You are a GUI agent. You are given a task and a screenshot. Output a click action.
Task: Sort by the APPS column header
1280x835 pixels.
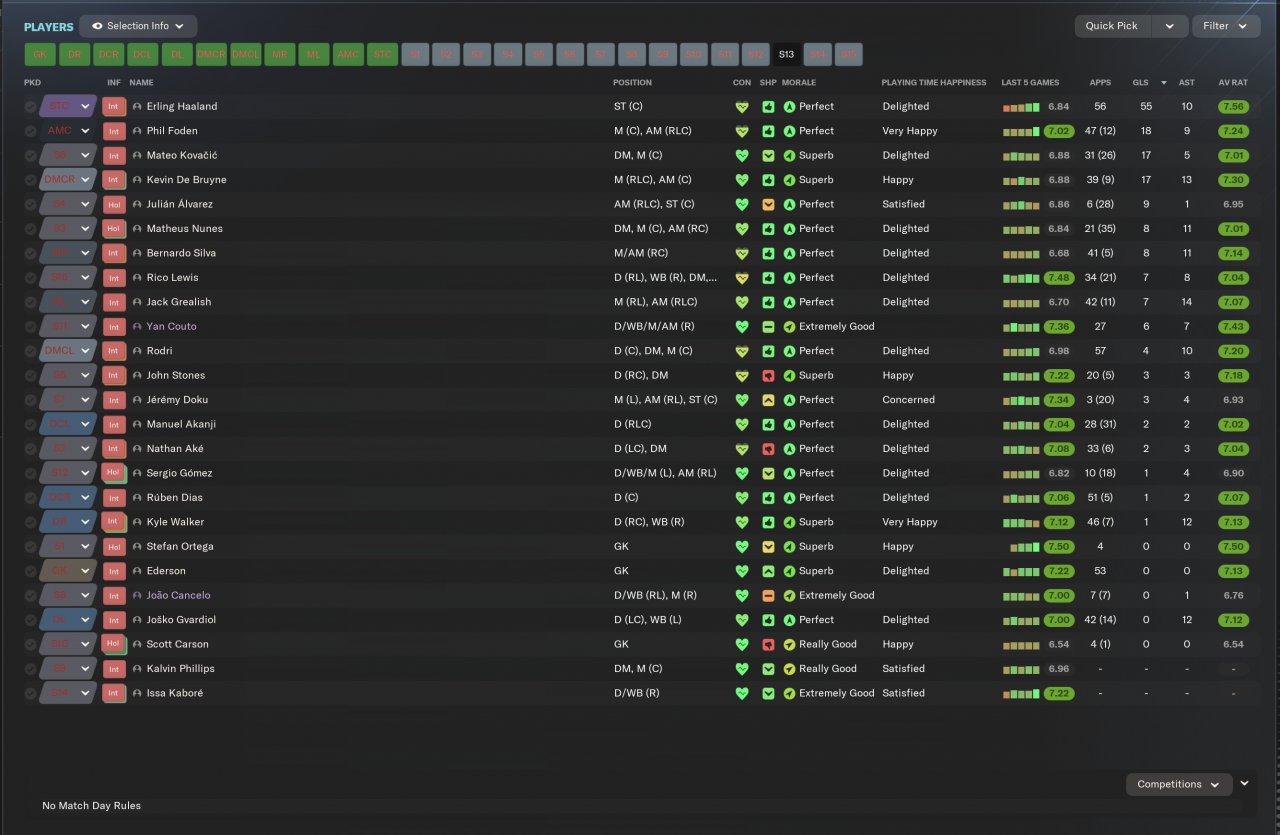pyautogui.click(x=1100, y=83)
